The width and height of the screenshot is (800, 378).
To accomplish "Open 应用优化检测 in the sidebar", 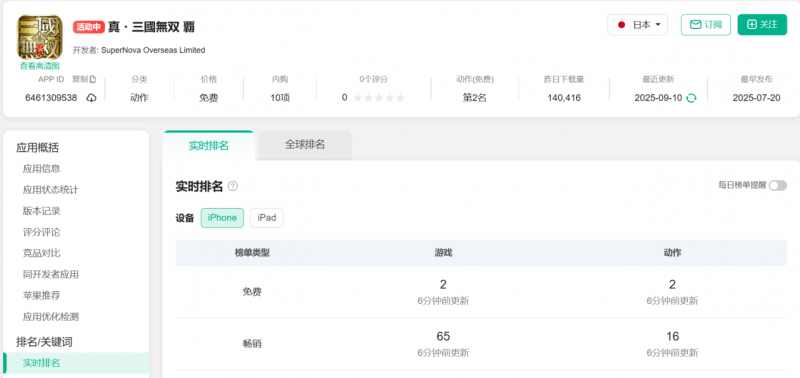I will tap(51, 317).
